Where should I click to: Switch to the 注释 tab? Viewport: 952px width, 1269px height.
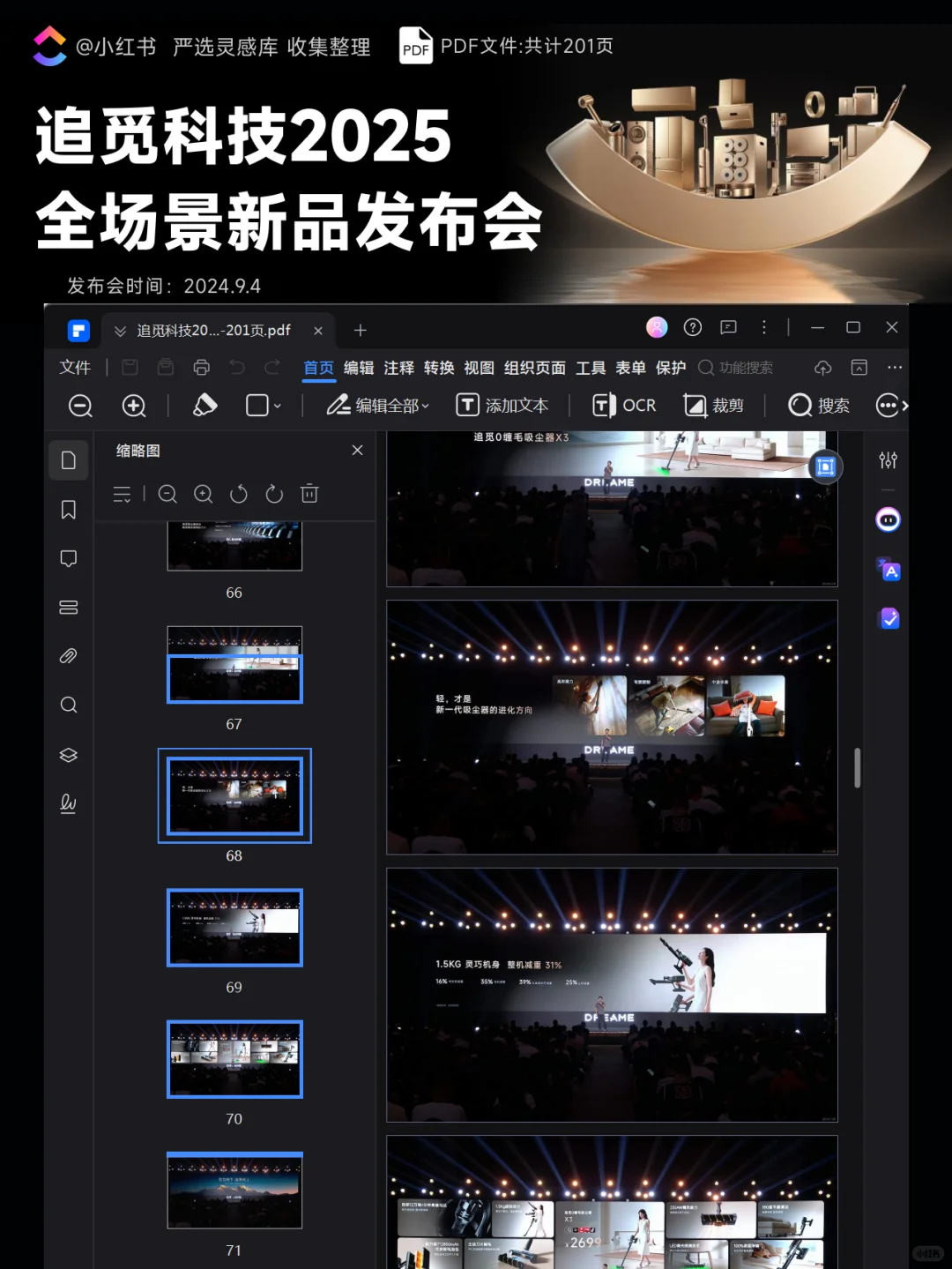tap(398, 368)
